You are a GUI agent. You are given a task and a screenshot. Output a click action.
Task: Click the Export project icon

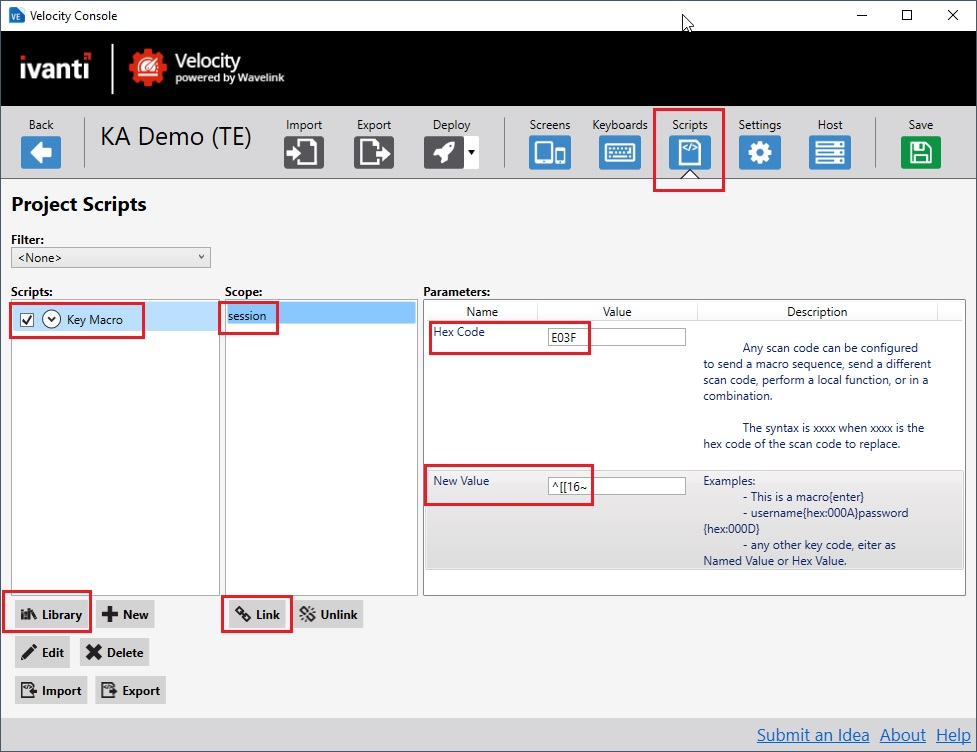coord(373,152)
